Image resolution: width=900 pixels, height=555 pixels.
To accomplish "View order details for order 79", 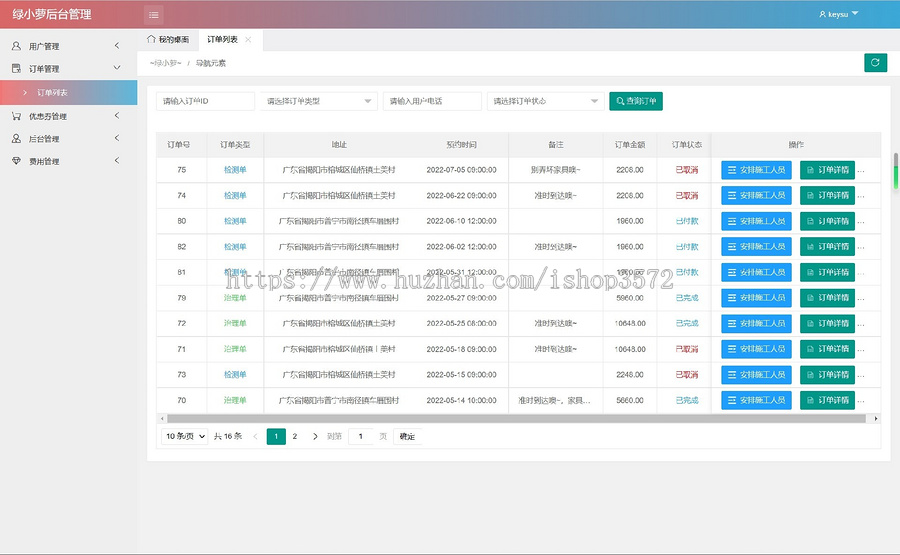I will point(827,297).
